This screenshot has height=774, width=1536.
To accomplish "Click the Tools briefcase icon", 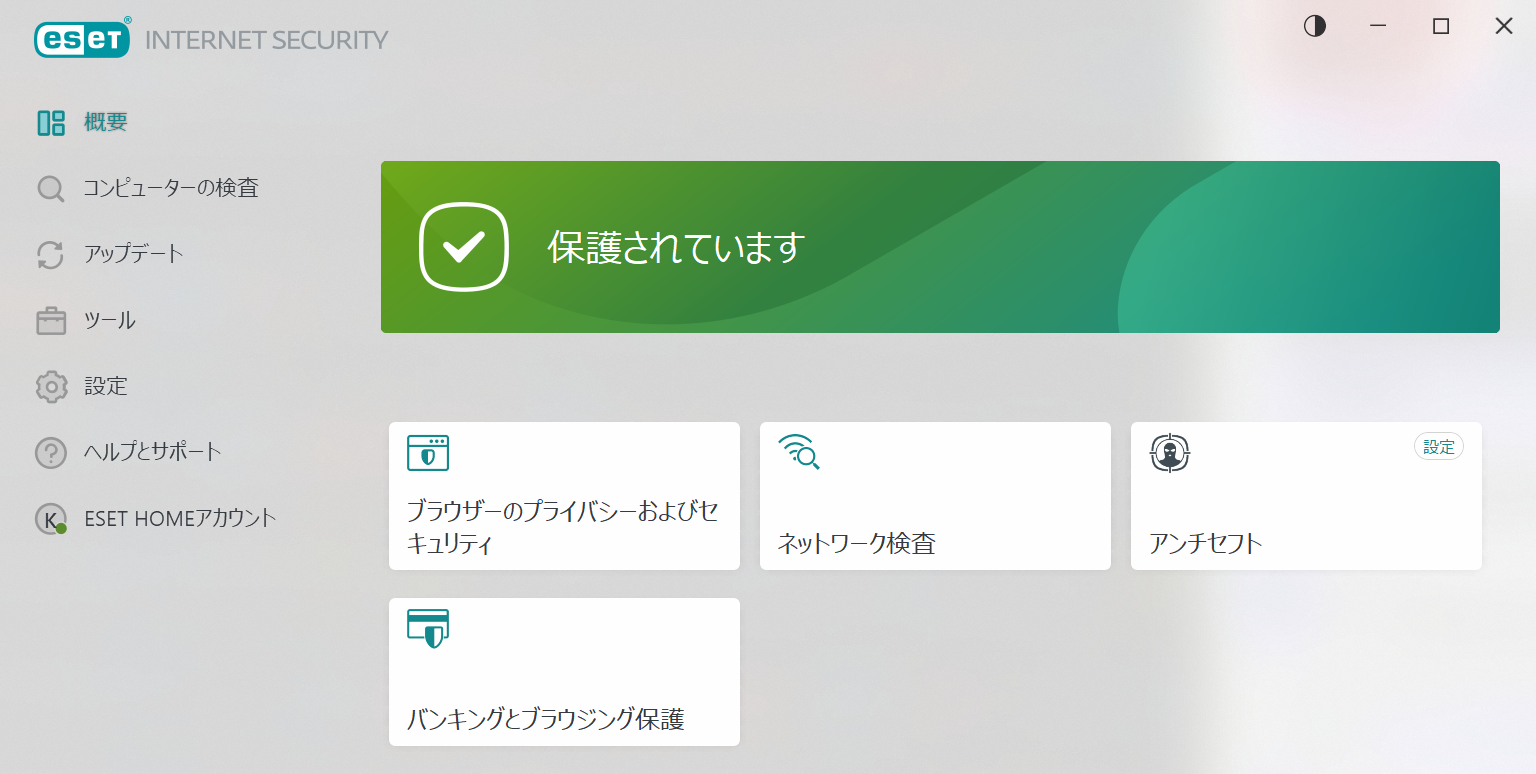I will [x=51, y=321].
